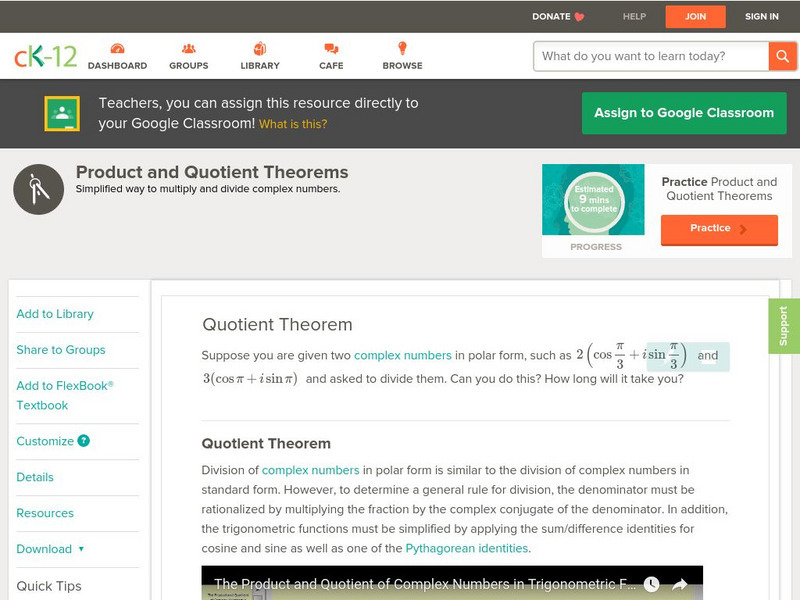Open the Cafe icon
Image resolution: width=800 pixels, height=600 pixels.
[x=329, y=47]
